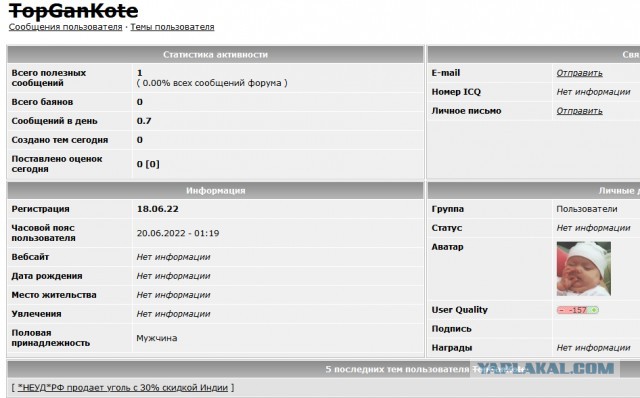Viewport: 640px width, 398px height.
Task: Click 'Нет информации' next to Дата рождения
Action: point(173,276)
